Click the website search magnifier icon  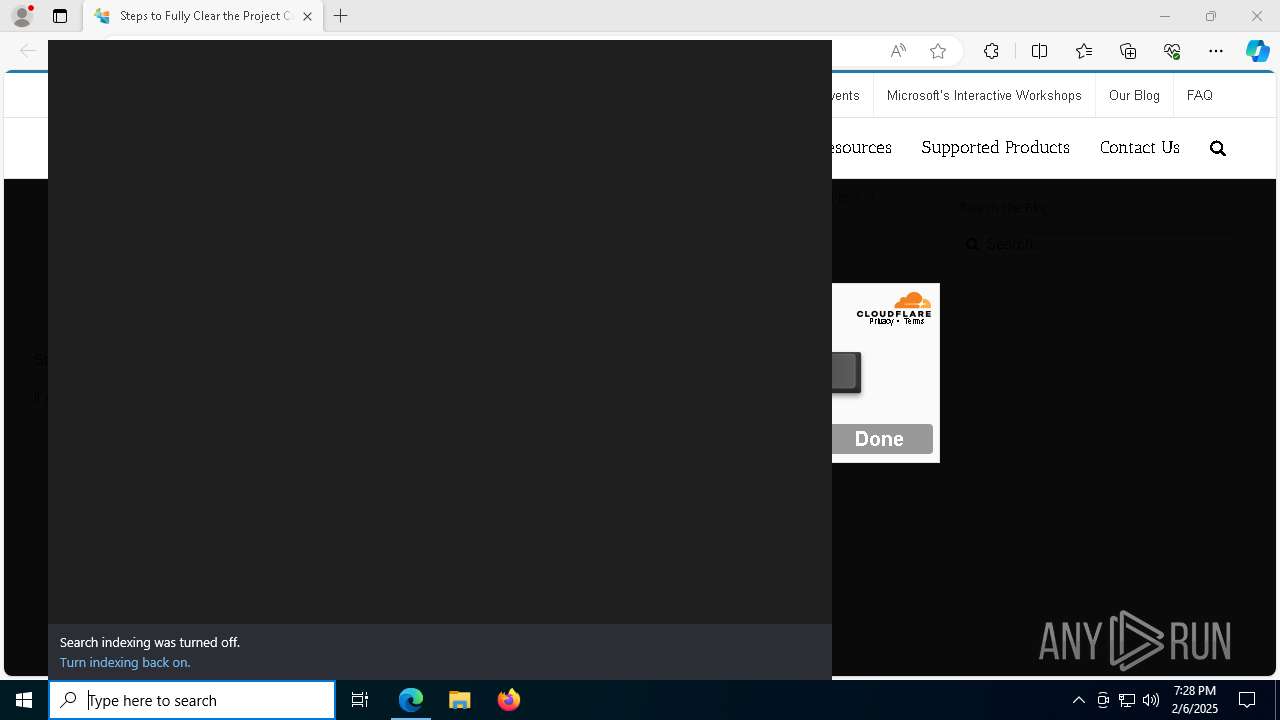[x=1217, y=148]
